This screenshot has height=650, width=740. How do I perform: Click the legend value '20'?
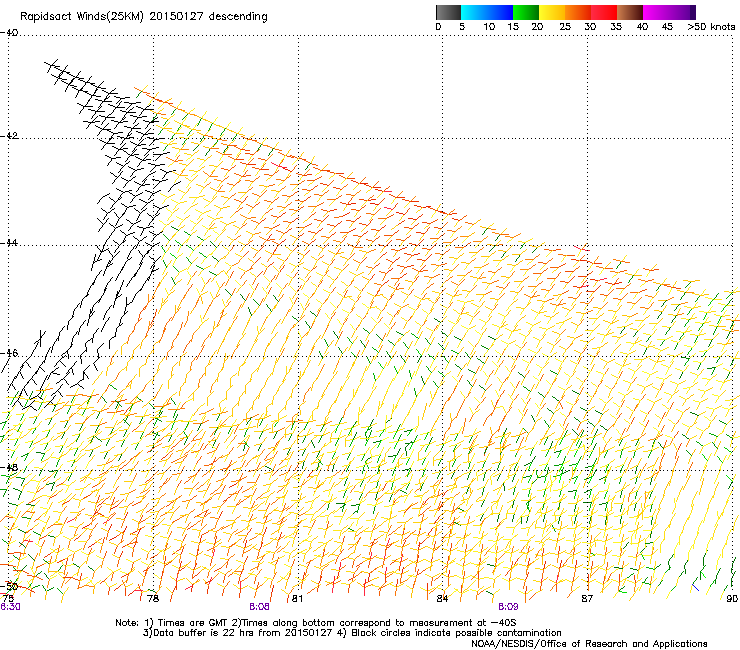[537, 27]
